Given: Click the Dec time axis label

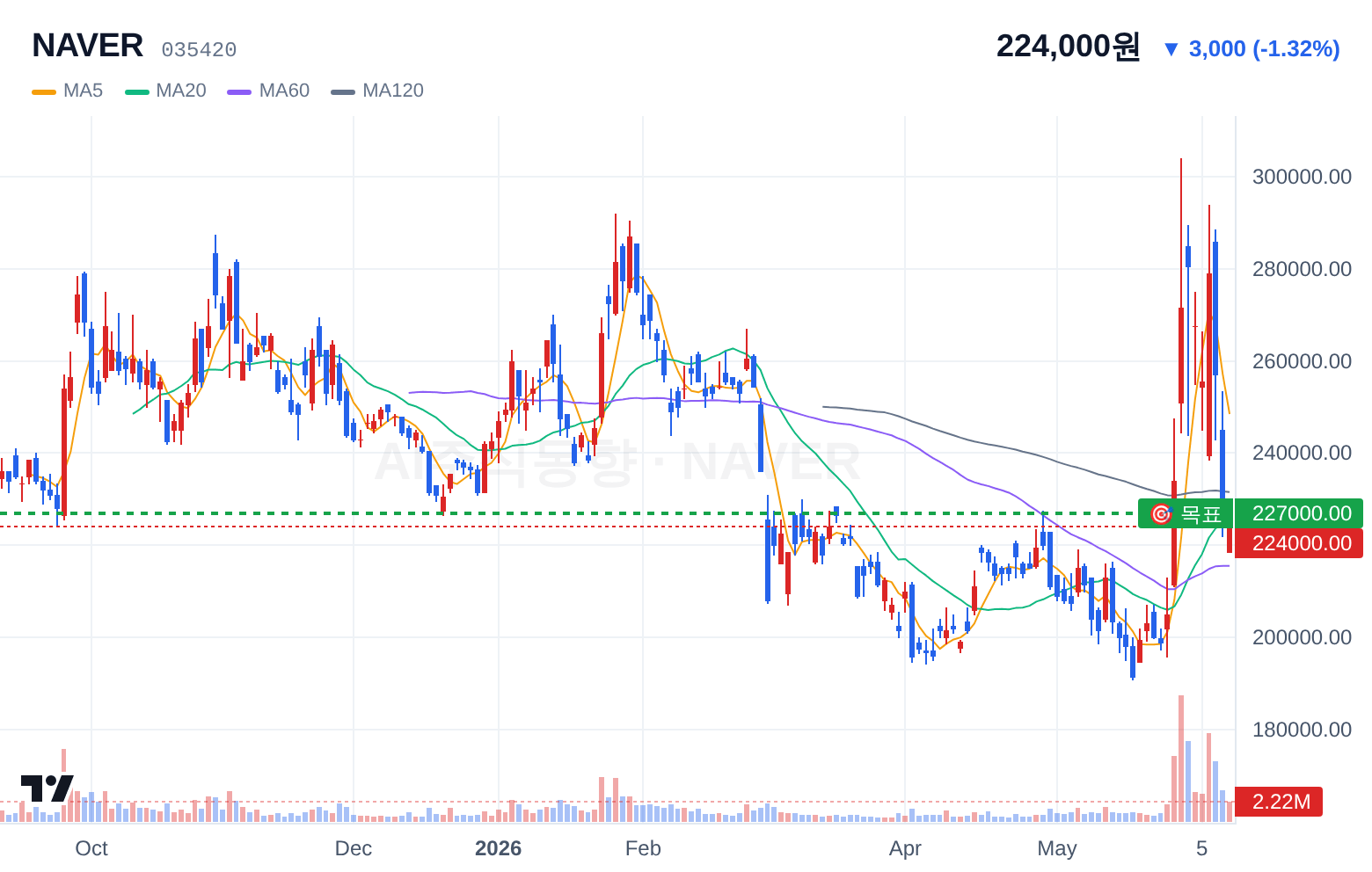Looking at the screenshot, I should 354,848.
